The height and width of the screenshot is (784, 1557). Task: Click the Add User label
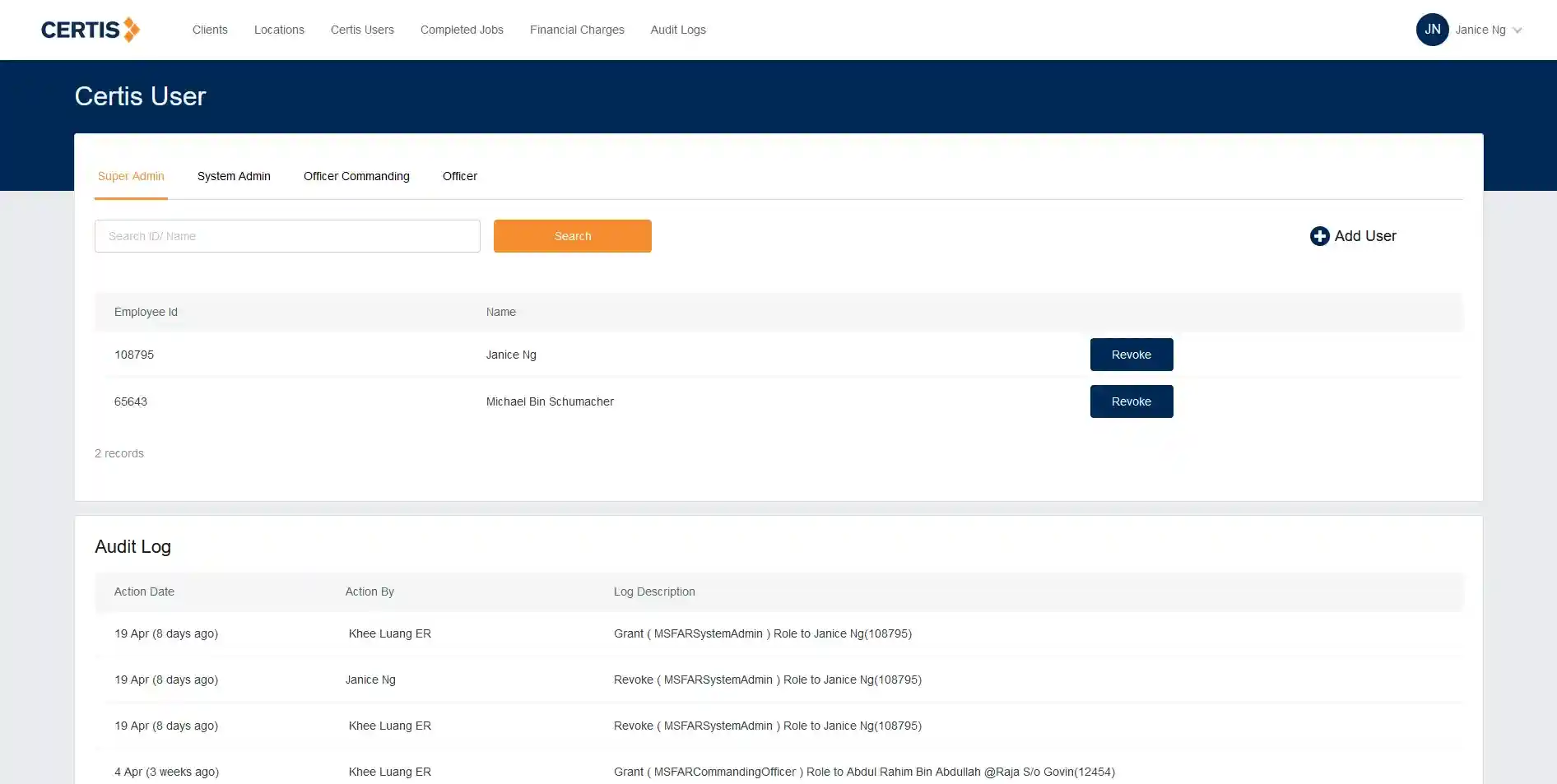(1365, 236)
